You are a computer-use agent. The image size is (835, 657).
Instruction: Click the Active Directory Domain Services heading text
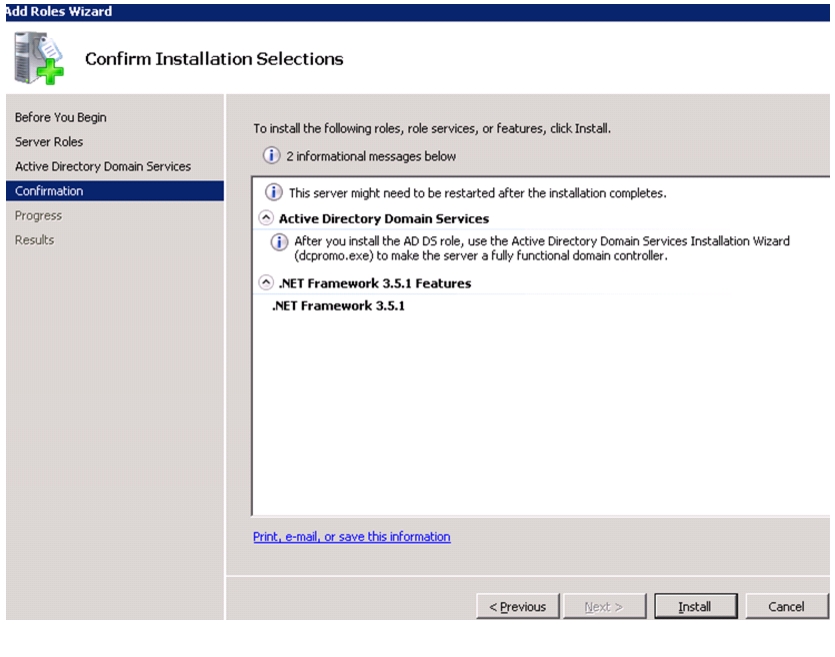coord(383,218)
